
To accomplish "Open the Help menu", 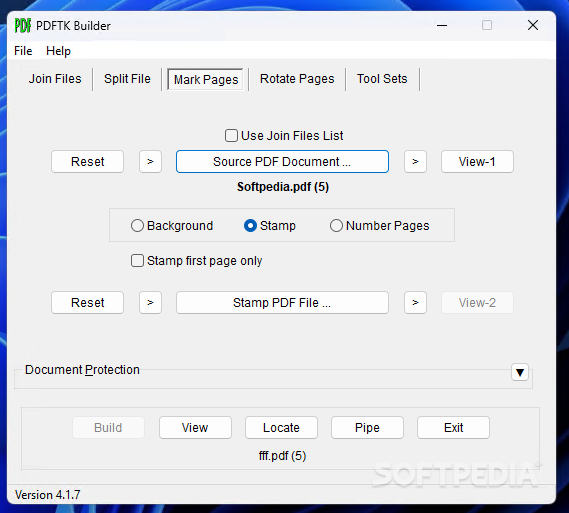I will [58, 51].
